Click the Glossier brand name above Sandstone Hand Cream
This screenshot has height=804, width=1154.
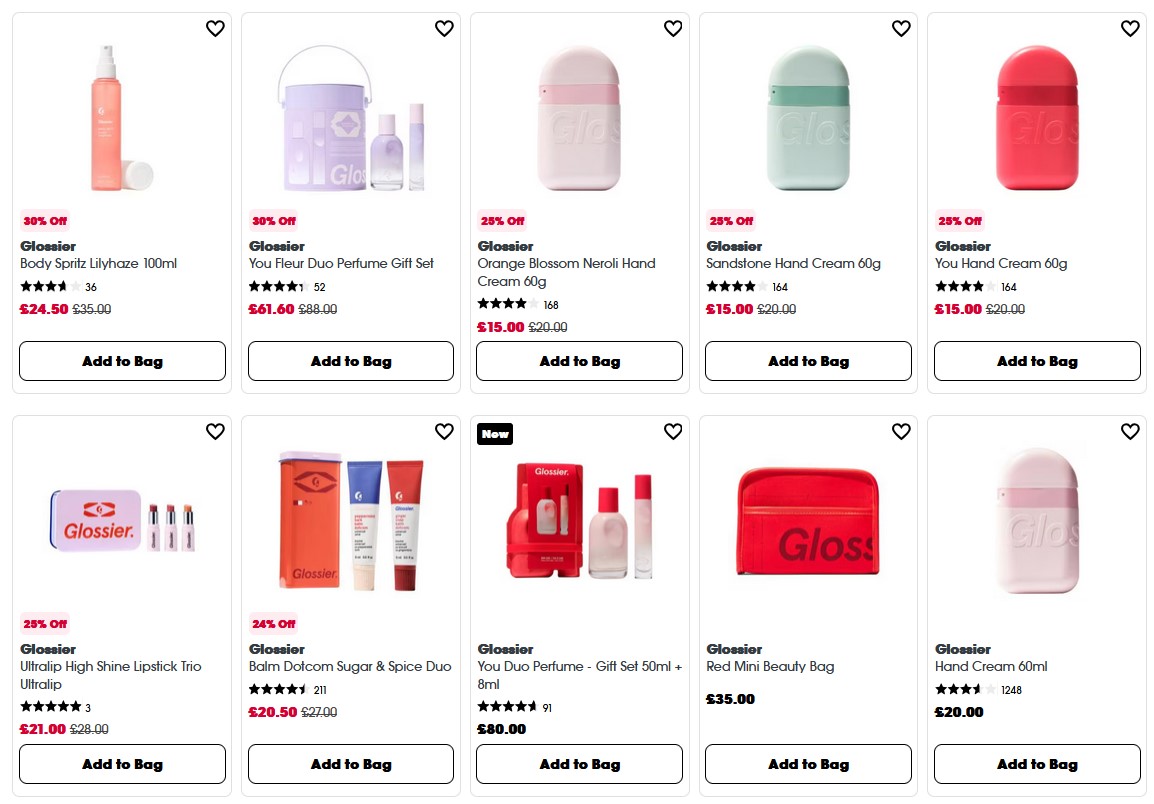[x=733, y=246]
